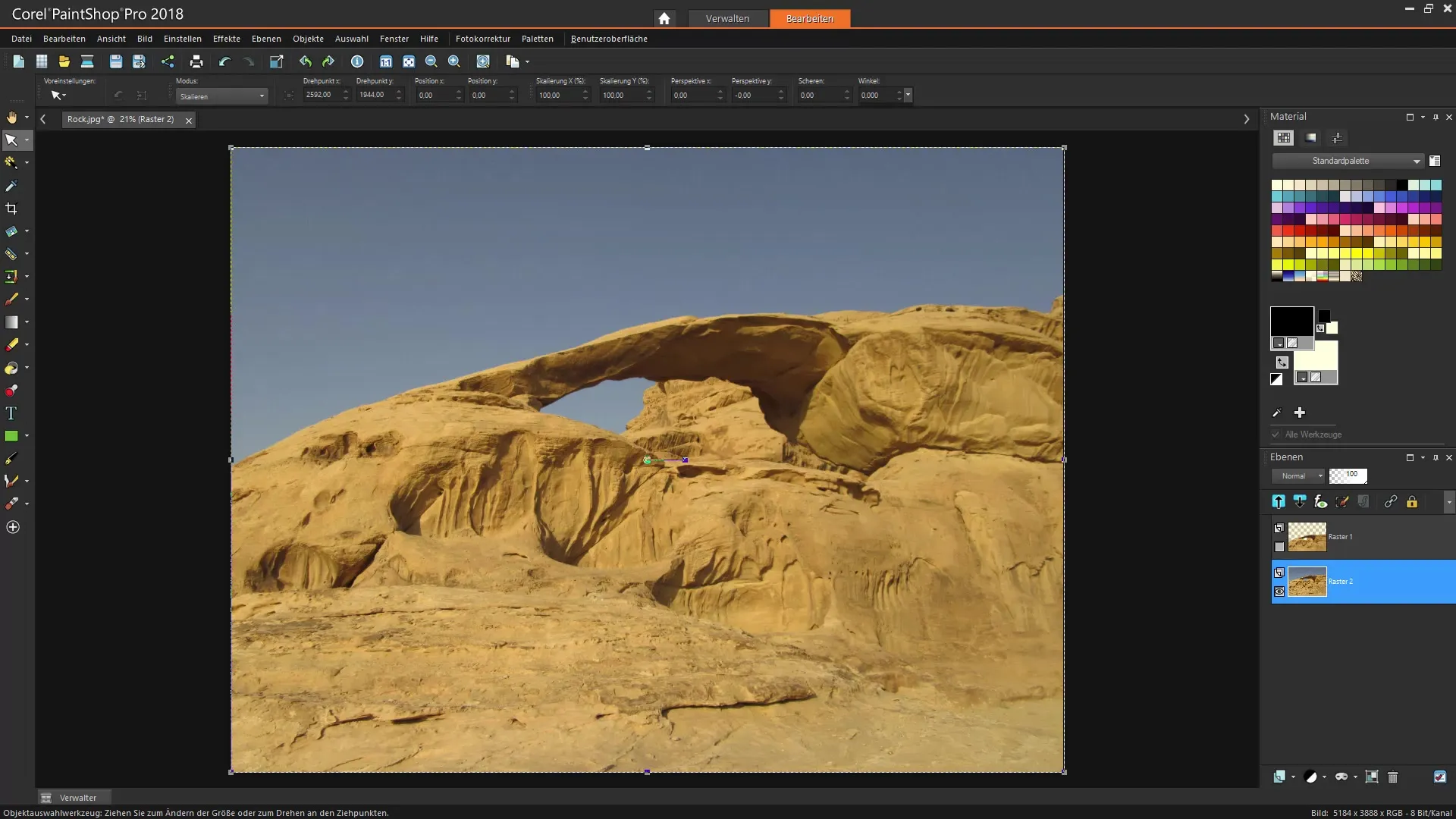The height and width of the screenshot is (819, 1456).
Task: Click the large cream background color swatch
Action: (1316, 356)
